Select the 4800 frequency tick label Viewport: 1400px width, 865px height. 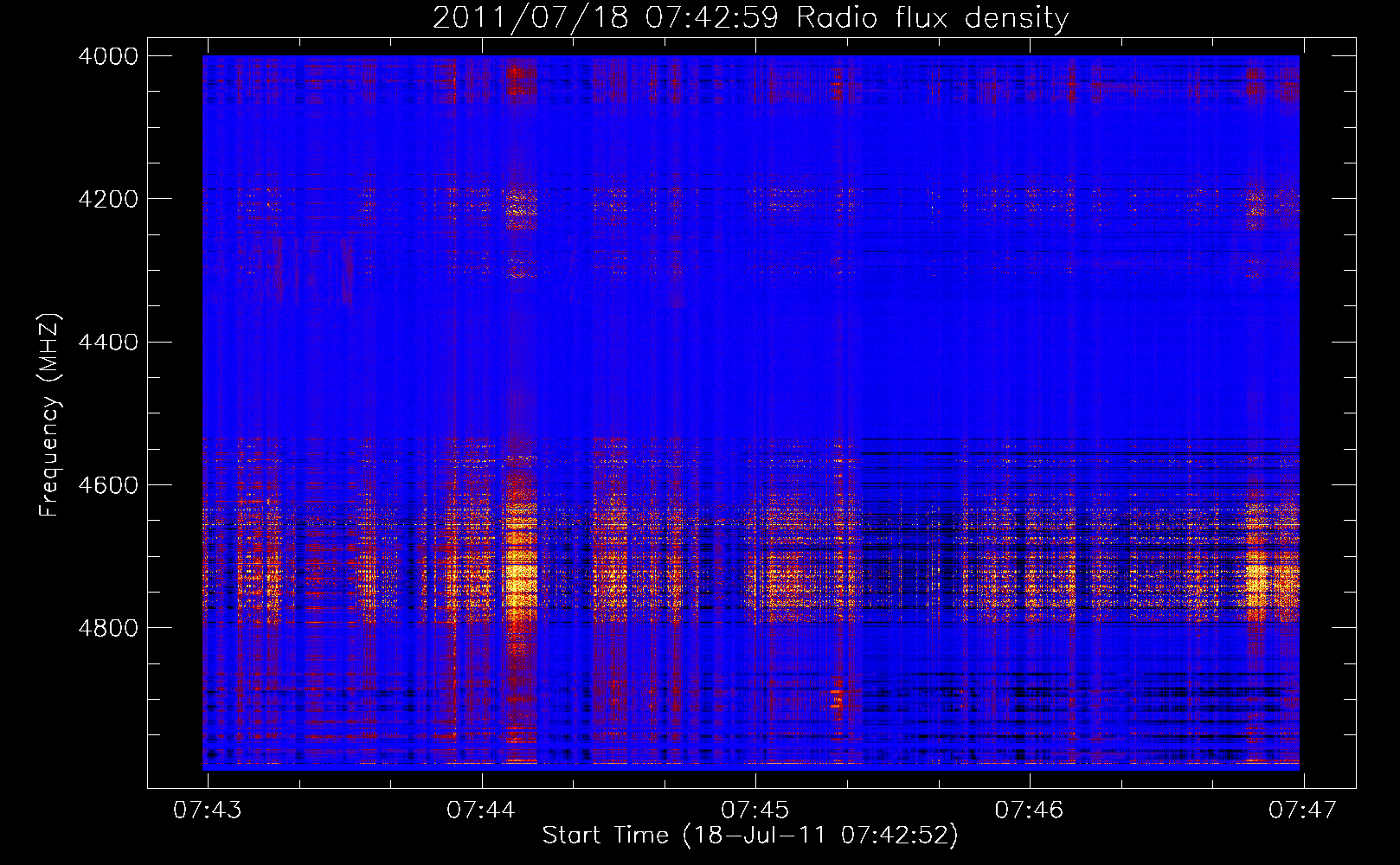(x=108, y=628)
